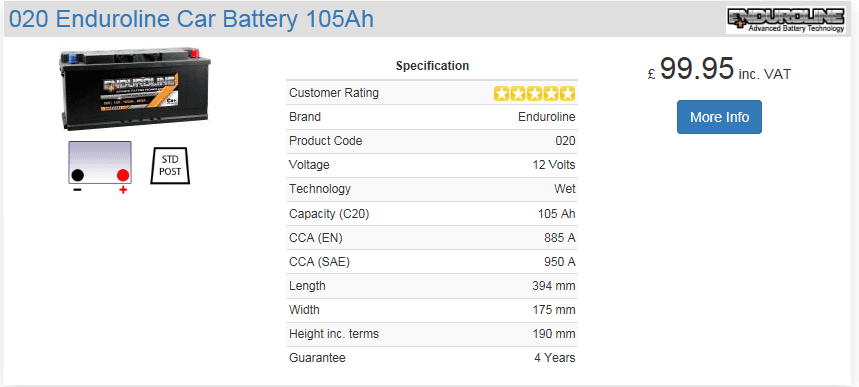Click the red positive terminal dot

click(x=123, y=175)
